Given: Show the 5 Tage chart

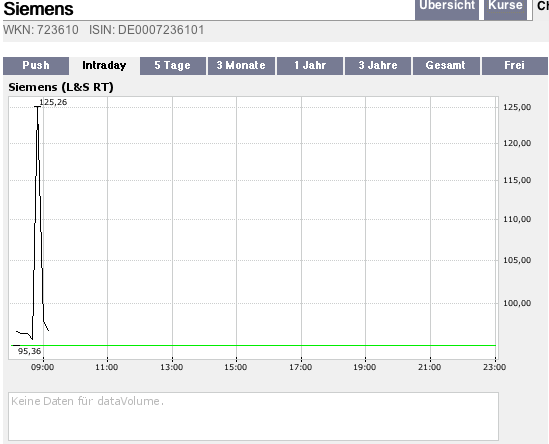Looking at the screenshot, I should click(x=173, y=66).
